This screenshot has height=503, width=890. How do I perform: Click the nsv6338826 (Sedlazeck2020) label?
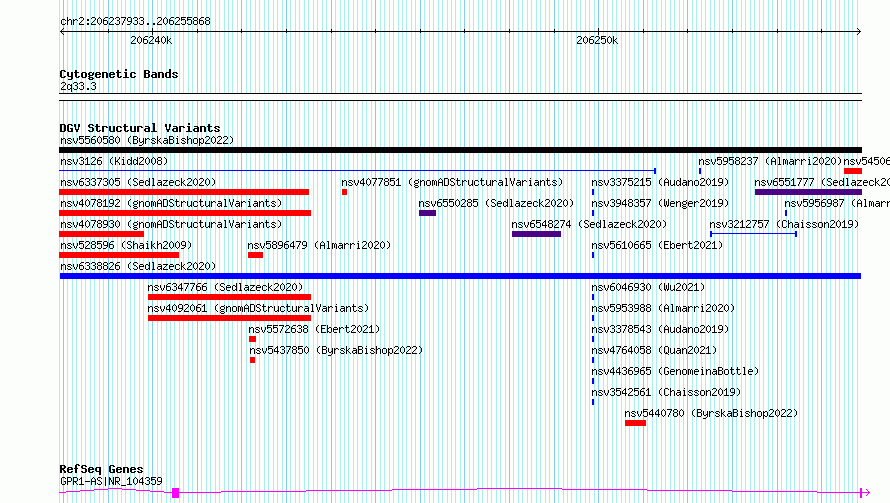click(138, 266)
